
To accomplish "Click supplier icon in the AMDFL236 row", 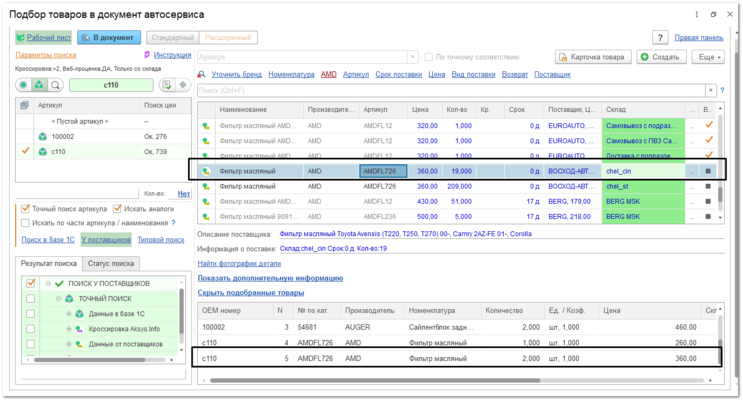I will pyautogui.click(x=206, y=217).
